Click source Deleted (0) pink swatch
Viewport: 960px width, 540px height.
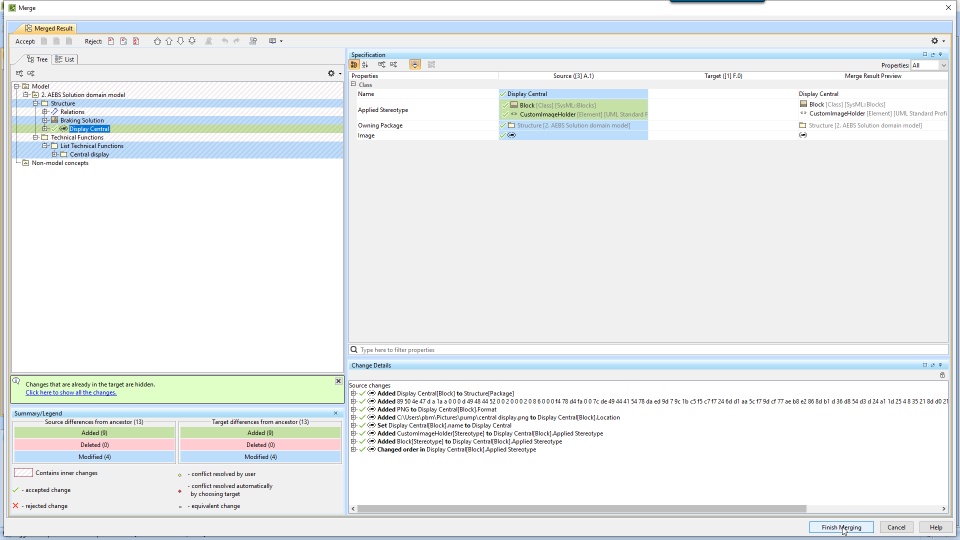pos(94,445)
